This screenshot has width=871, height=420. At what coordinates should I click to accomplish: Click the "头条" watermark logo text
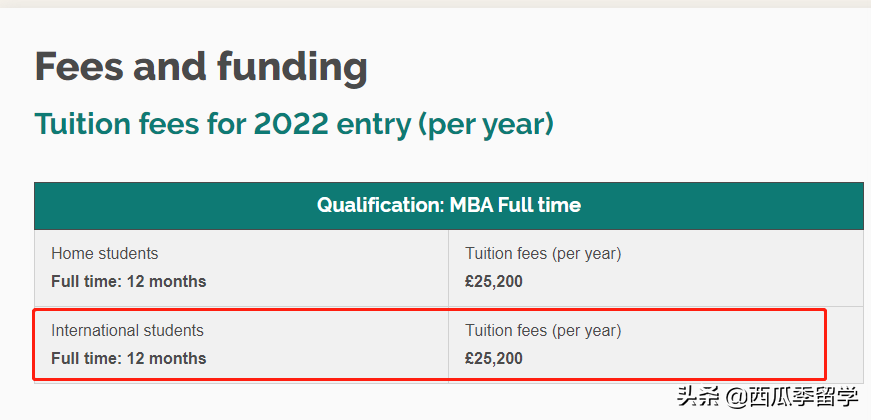coord(698,397)
